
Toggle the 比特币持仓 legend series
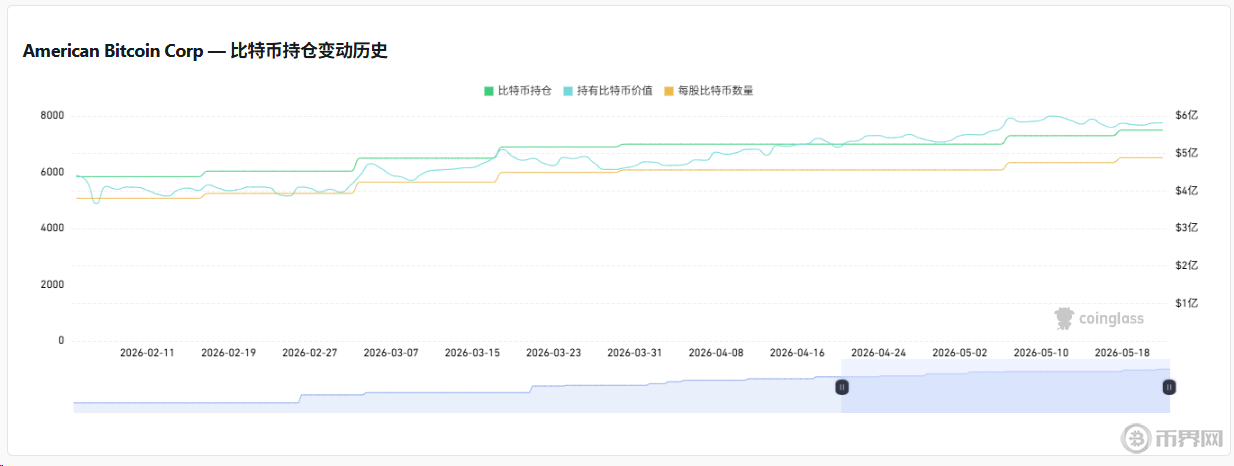tap(518, 90)
